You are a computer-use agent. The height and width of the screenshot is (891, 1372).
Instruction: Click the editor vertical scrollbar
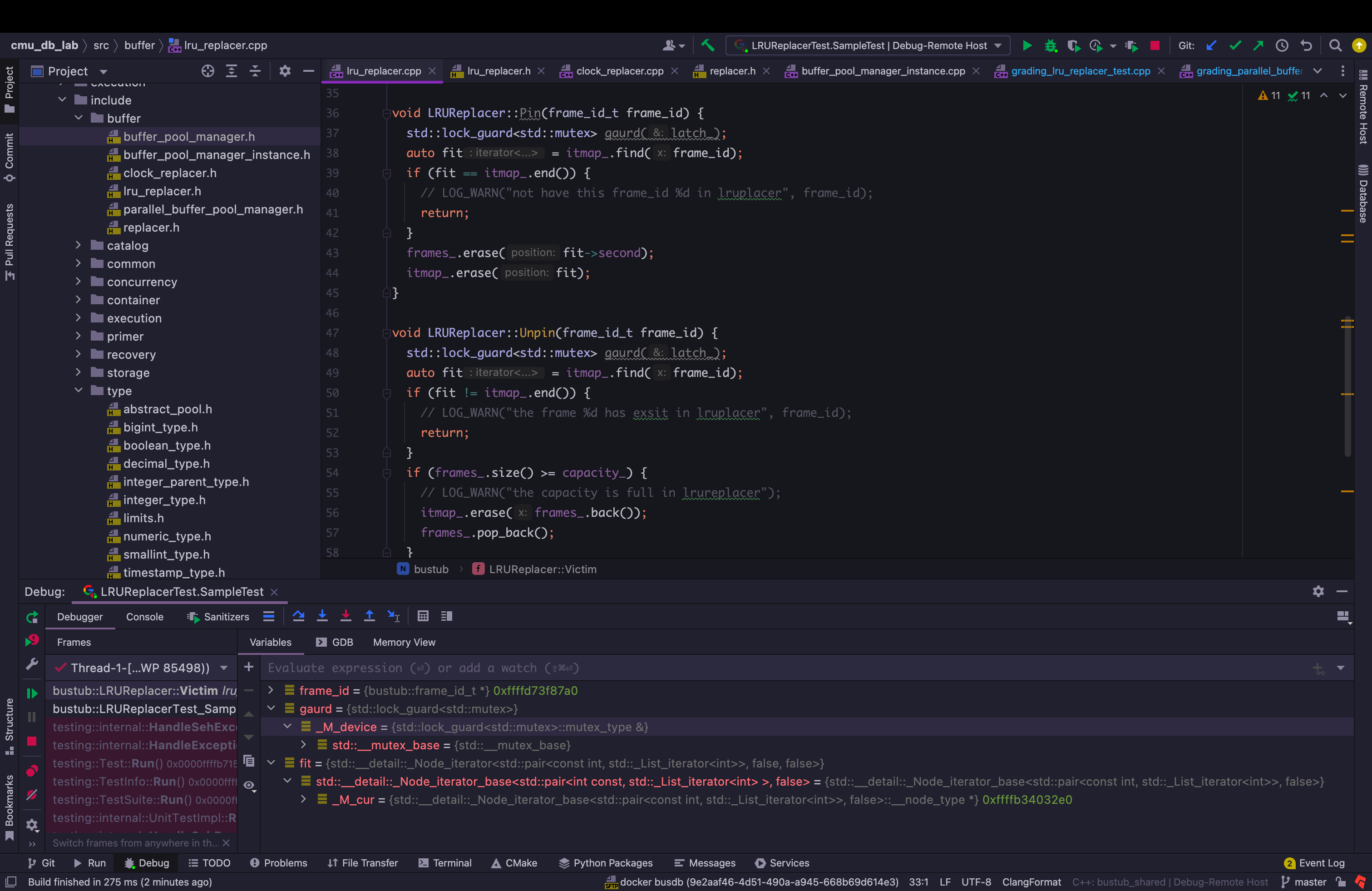click(1347, 386)
